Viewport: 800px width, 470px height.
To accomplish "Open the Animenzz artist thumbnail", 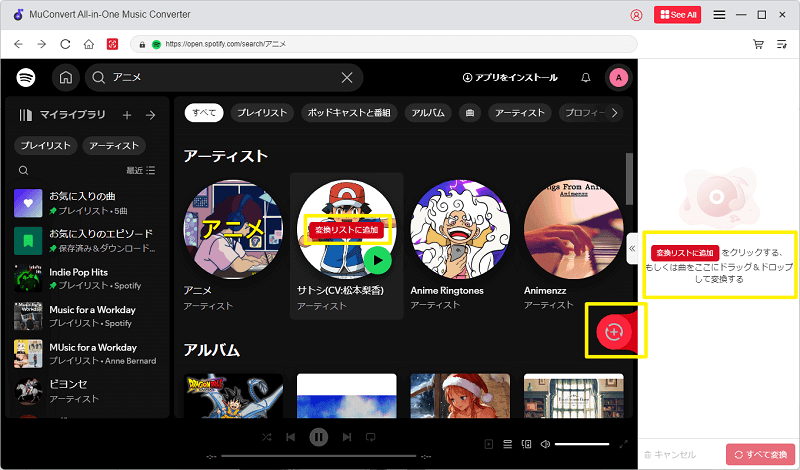I will [x=573, y=229].
